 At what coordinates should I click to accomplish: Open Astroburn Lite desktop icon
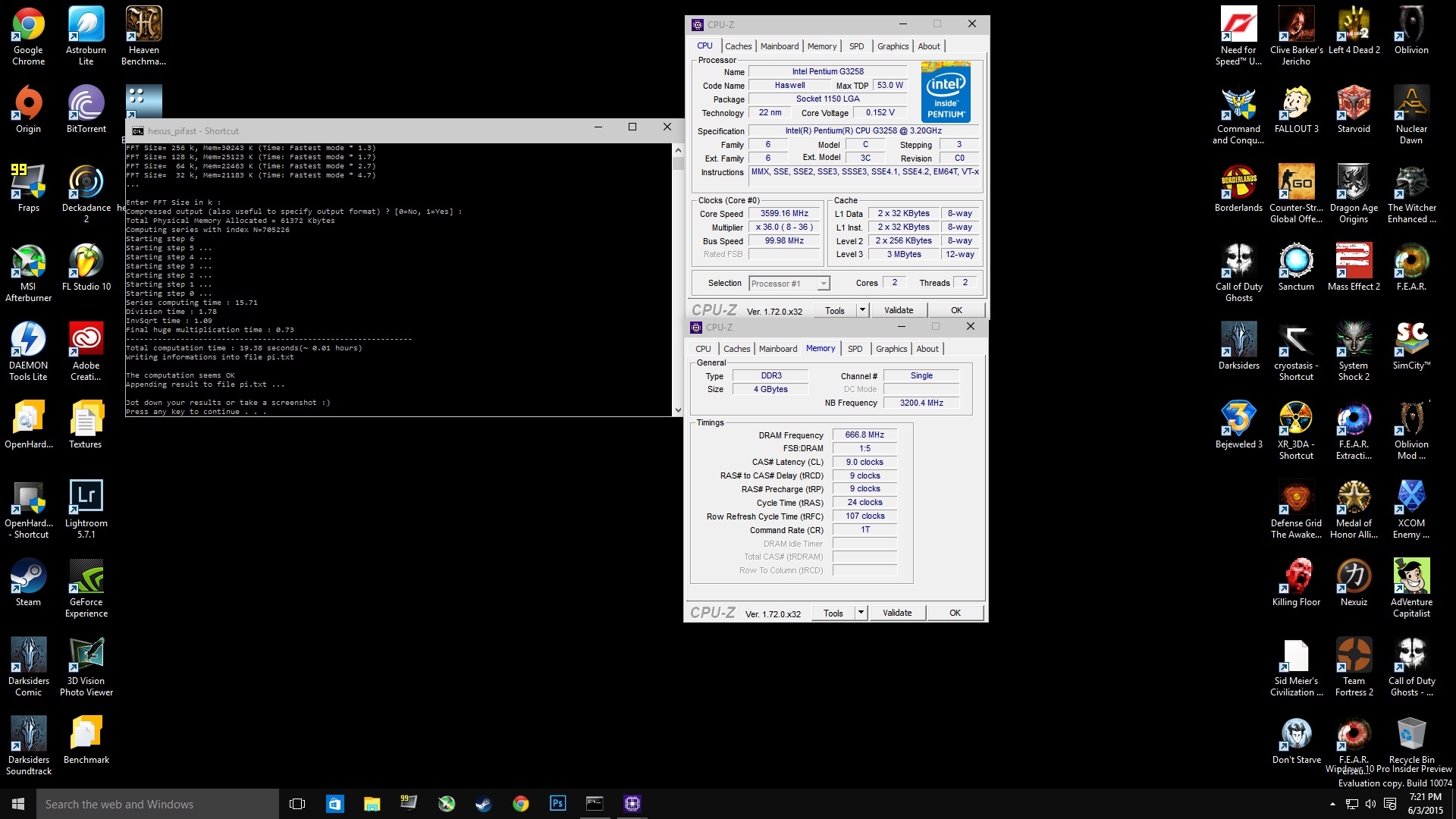coord(86,36)
